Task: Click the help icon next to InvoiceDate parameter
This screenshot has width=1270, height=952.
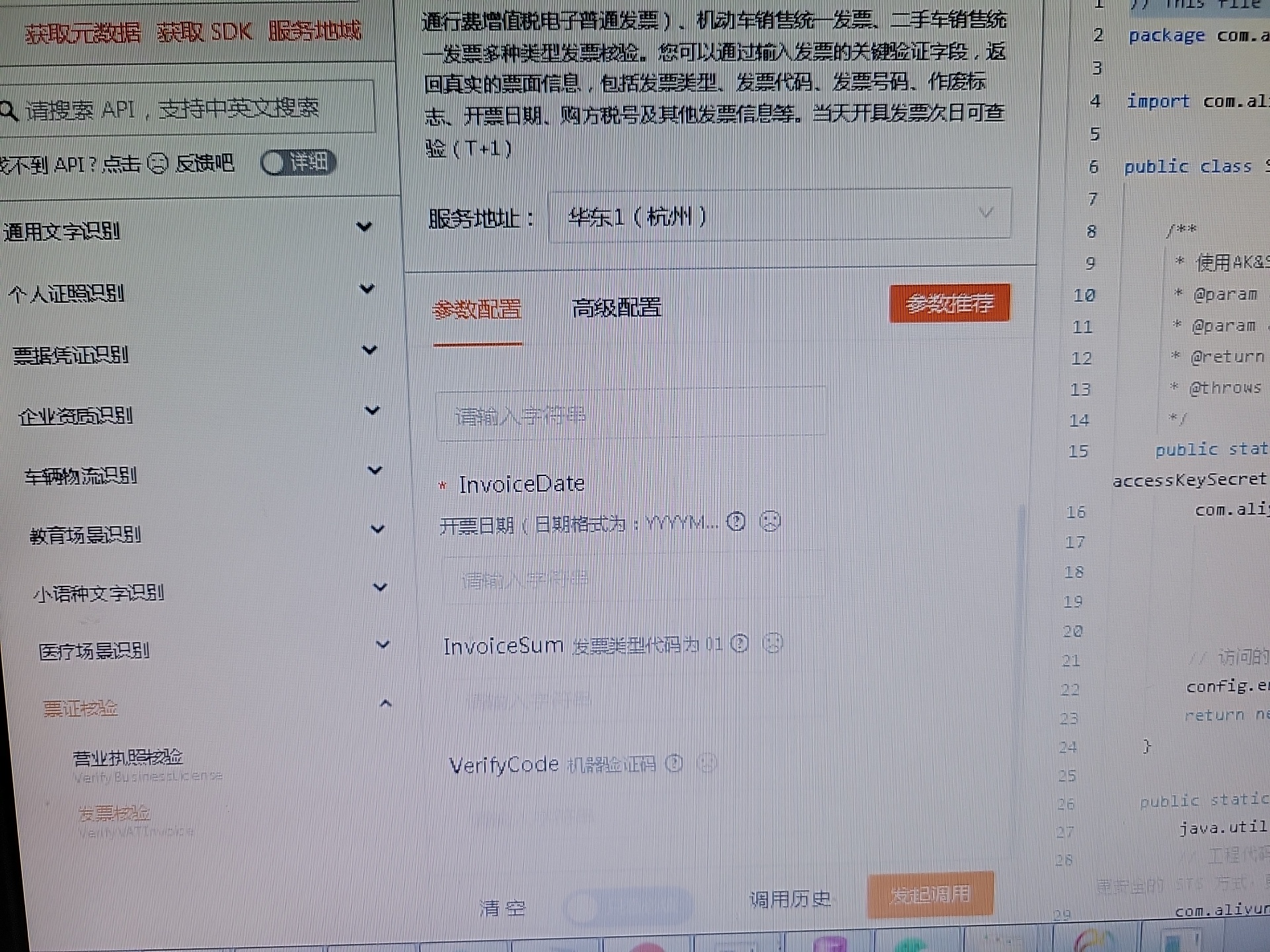Action: tap(736, 522)
